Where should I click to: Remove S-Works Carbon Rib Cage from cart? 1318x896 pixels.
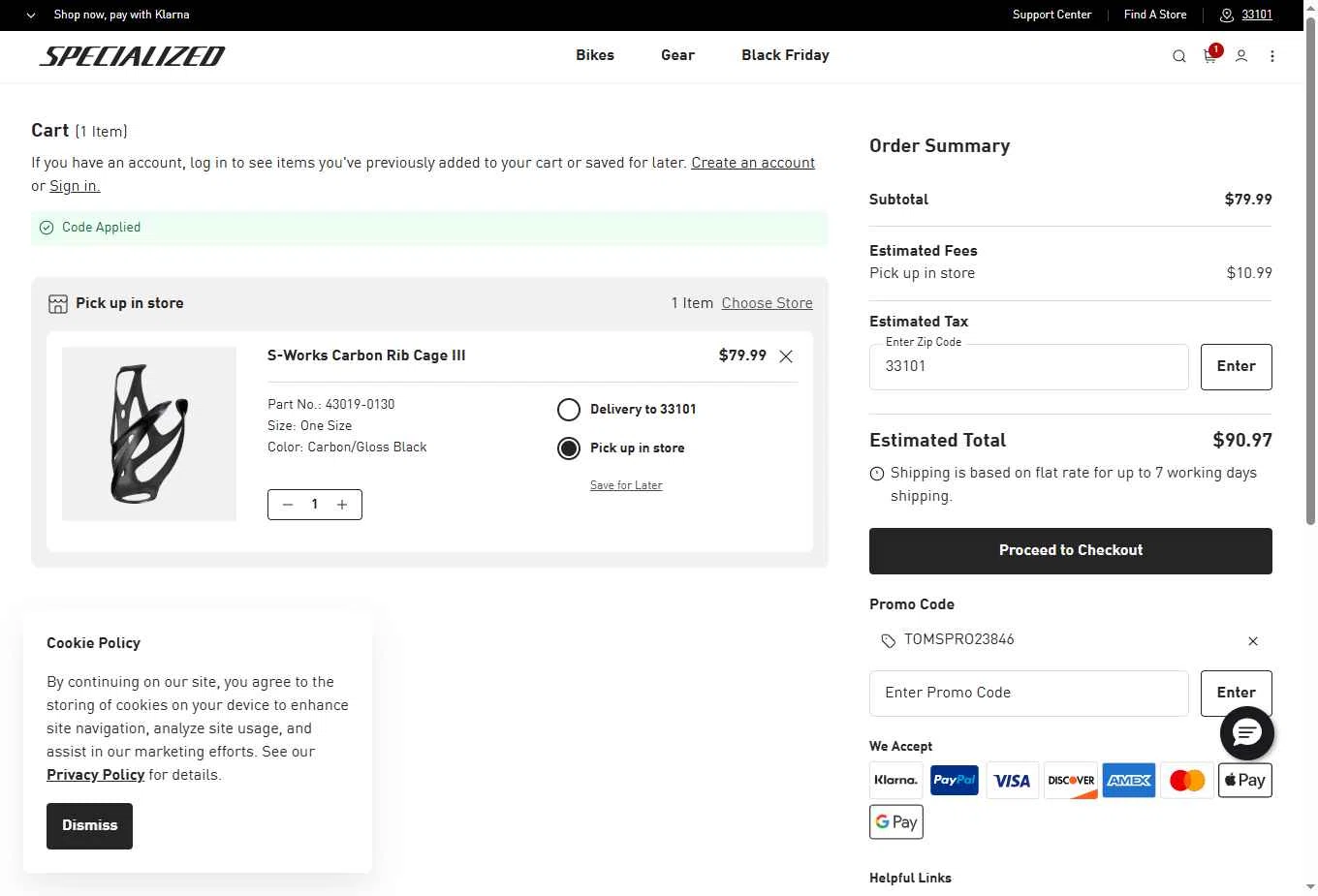click(x=786, y=356)
